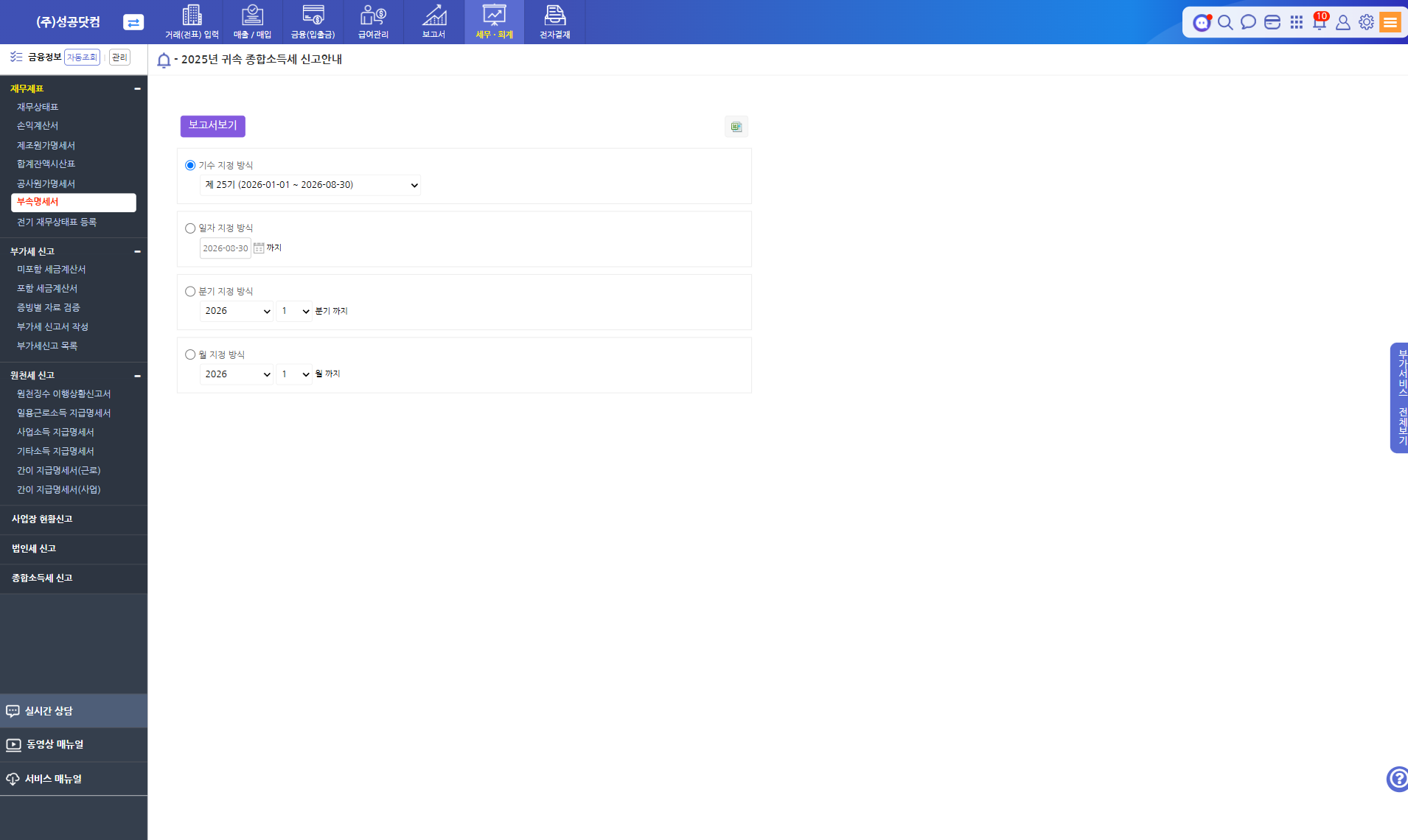Open the user profile icon
The image size is (1408, 840).
click(1343, 22)
